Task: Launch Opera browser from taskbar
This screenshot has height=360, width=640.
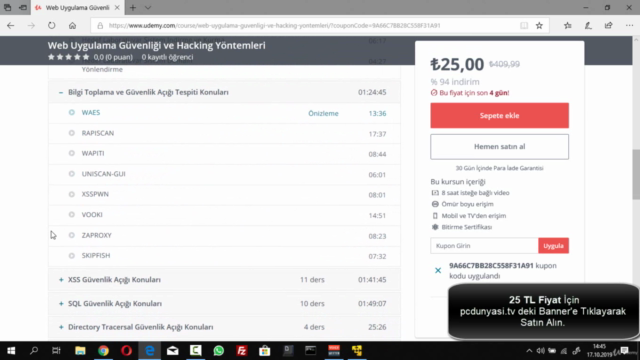Action: point(126,351)
